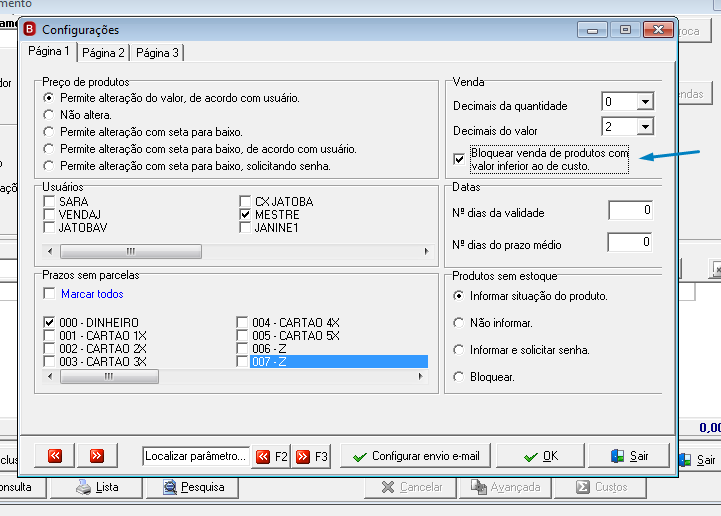Check the 003 - CARTAO 3X checkbox
The image size is (721, 516).
(x=49, y=361)
